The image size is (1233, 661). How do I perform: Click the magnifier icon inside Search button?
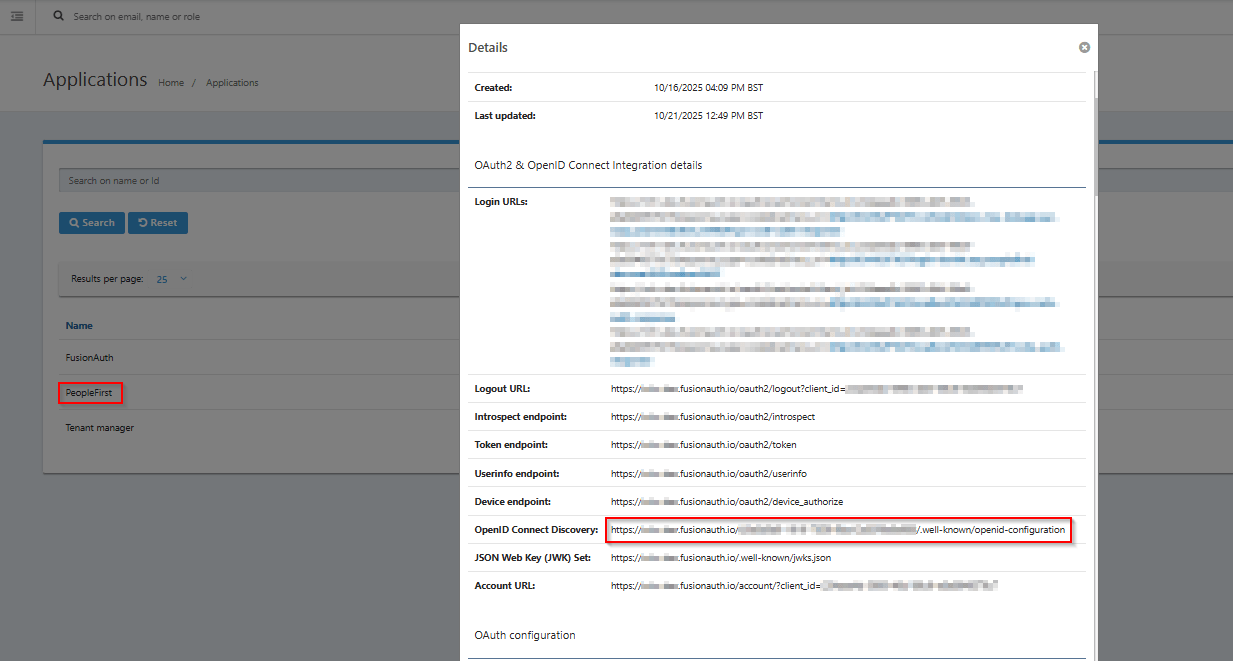pyautogui.click(x=76, y=222)
